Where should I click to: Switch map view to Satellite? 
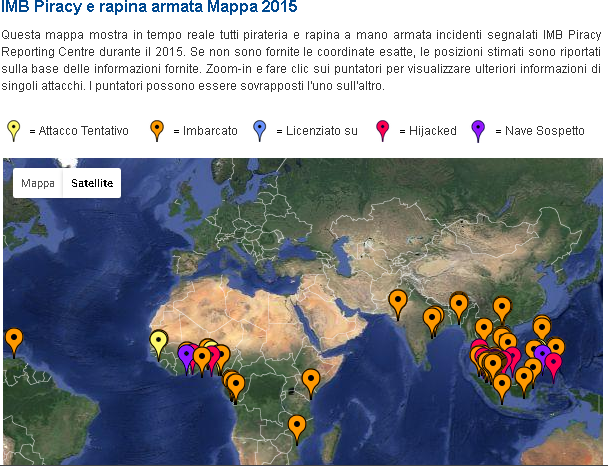click(x=92, y=183)
